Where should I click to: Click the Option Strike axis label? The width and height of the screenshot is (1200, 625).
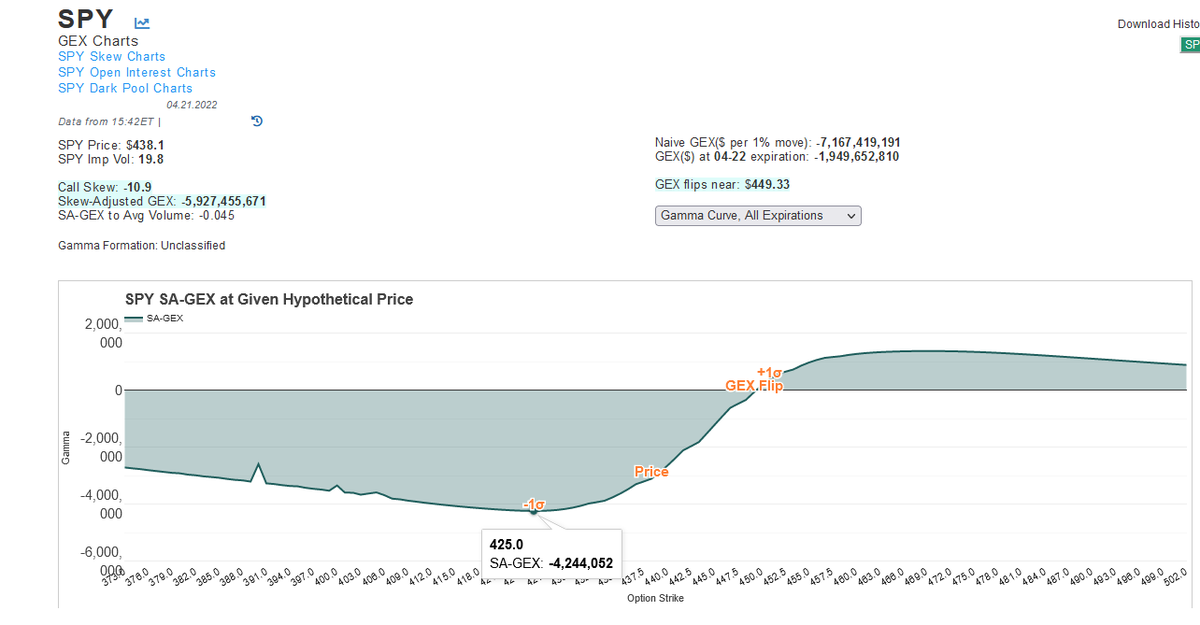coord(655,598)
